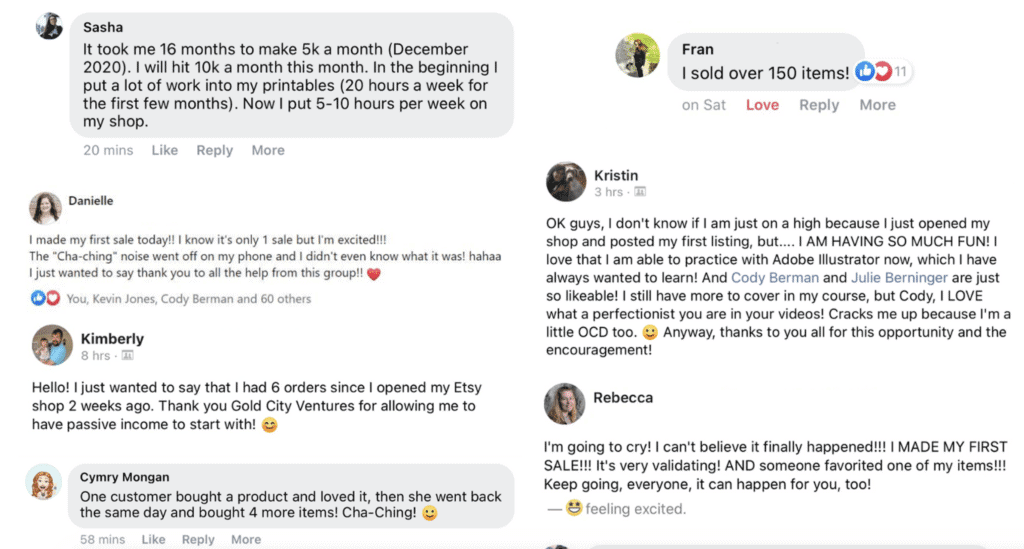Click Cymry Mongan's avatar
The height and width of the screenshot is (549, 1024).
44,483
